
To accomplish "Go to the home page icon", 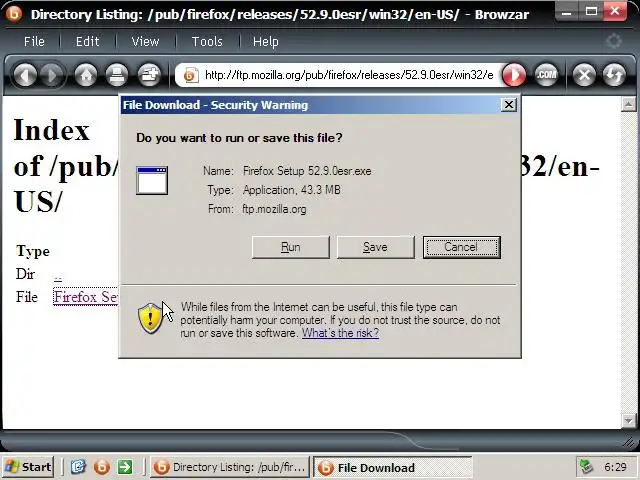I will 86,76.
